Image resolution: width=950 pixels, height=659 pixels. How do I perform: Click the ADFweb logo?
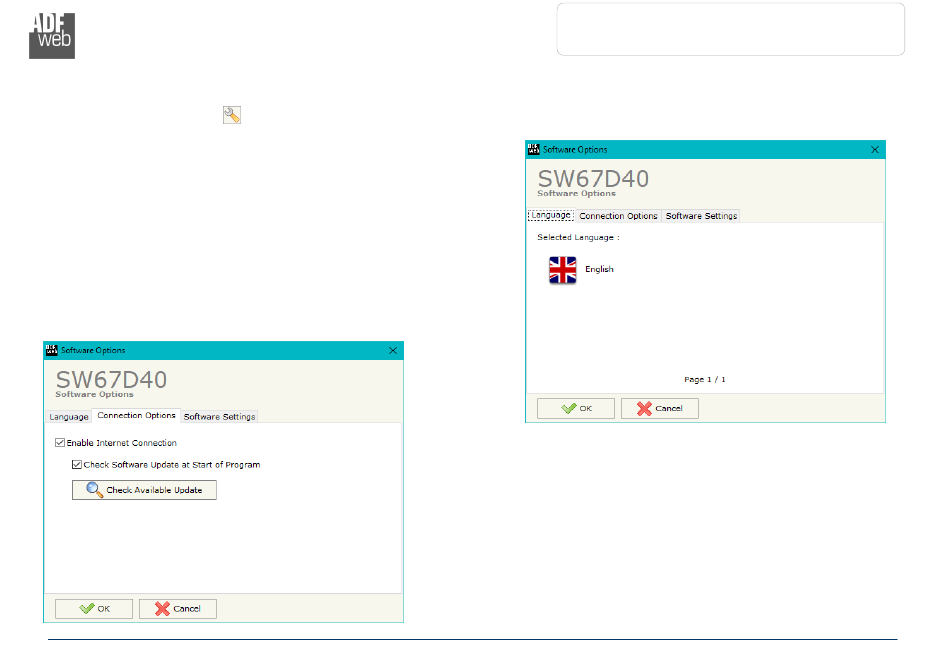(x=52, y=36)
